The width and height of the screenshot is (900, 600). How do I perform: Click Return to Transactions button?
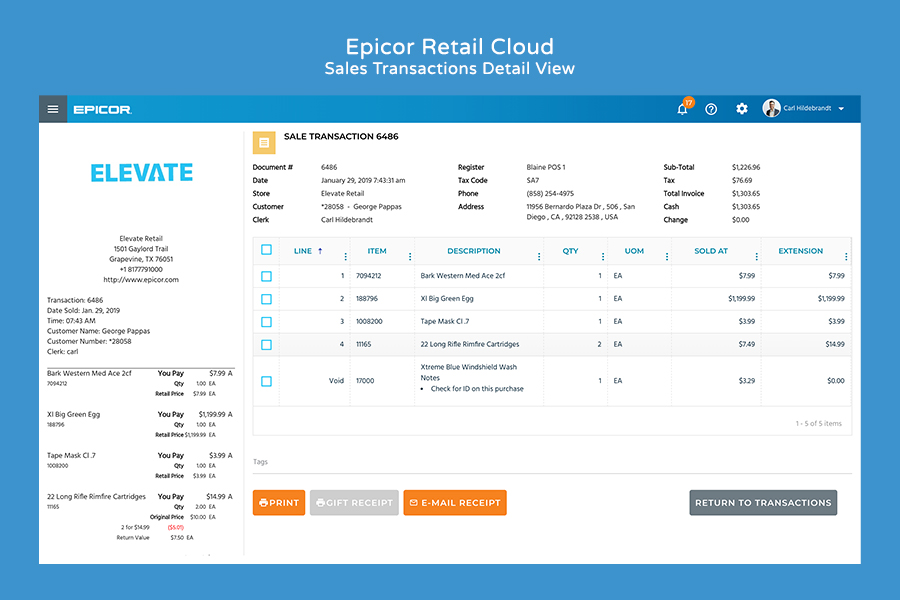tap(763, 503)
